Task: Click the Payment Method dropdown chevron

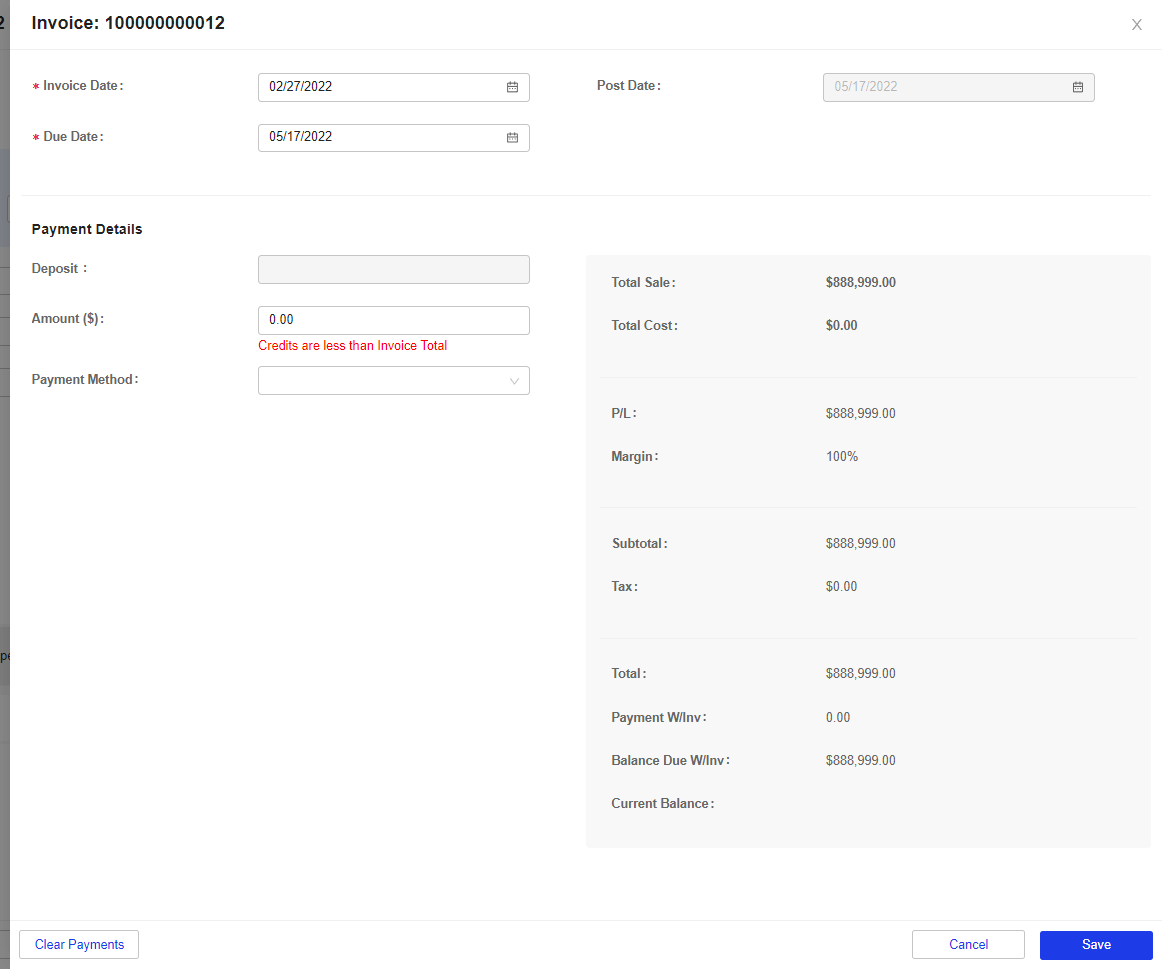Action: coord(514,380)
